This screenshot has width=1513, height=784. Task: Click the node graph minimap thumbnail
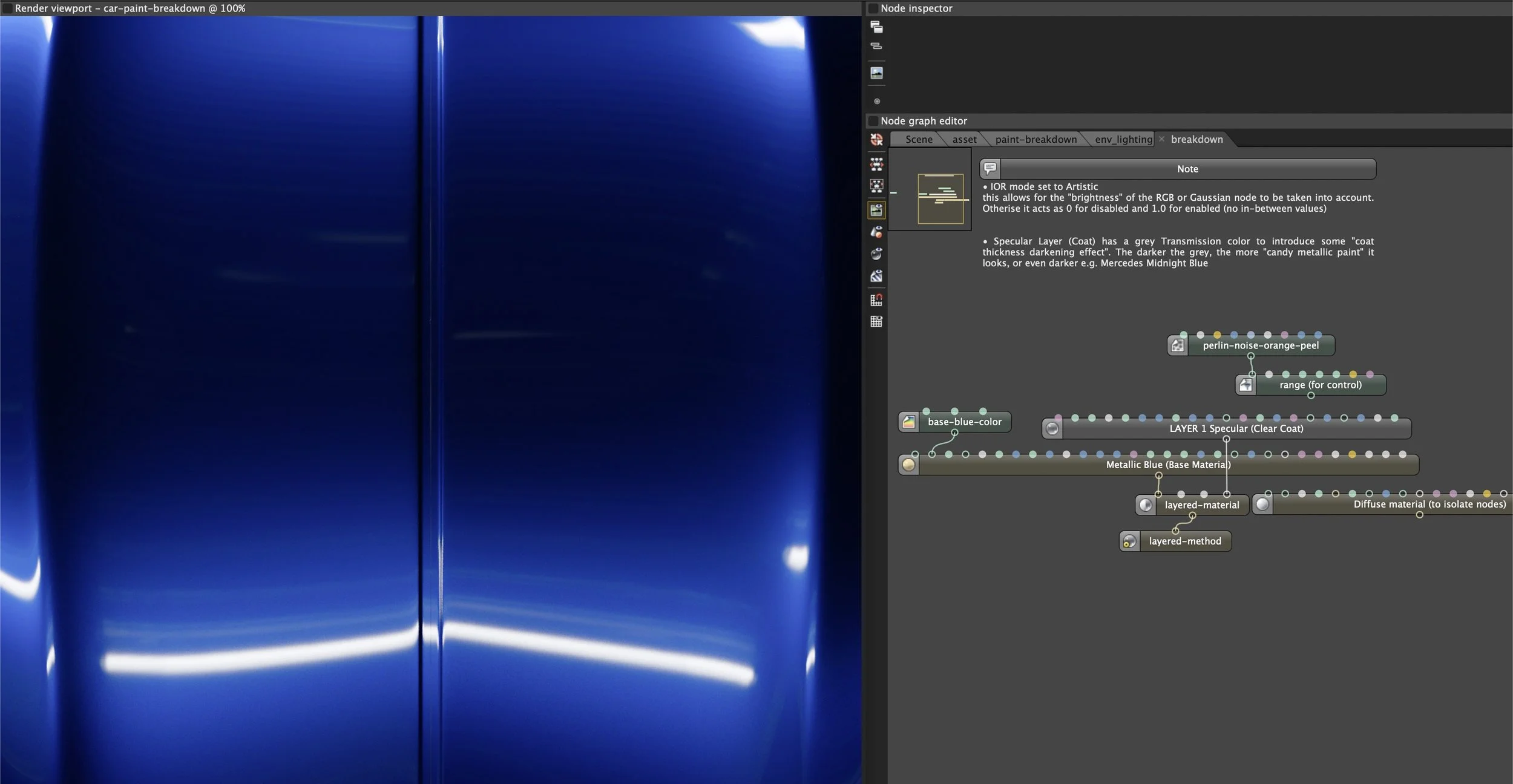pyautogui.click(x=930, y=189)
